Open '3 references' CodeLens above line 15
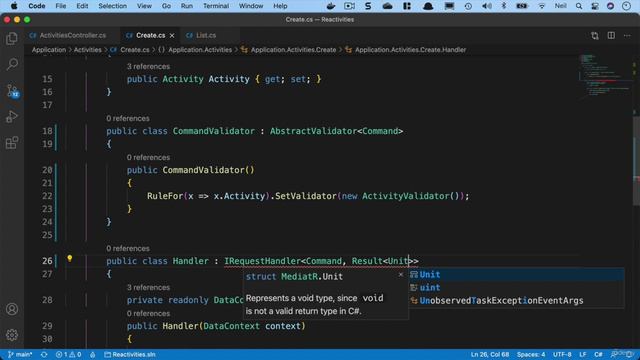640x360 pixels. click(x=148, y=67)
